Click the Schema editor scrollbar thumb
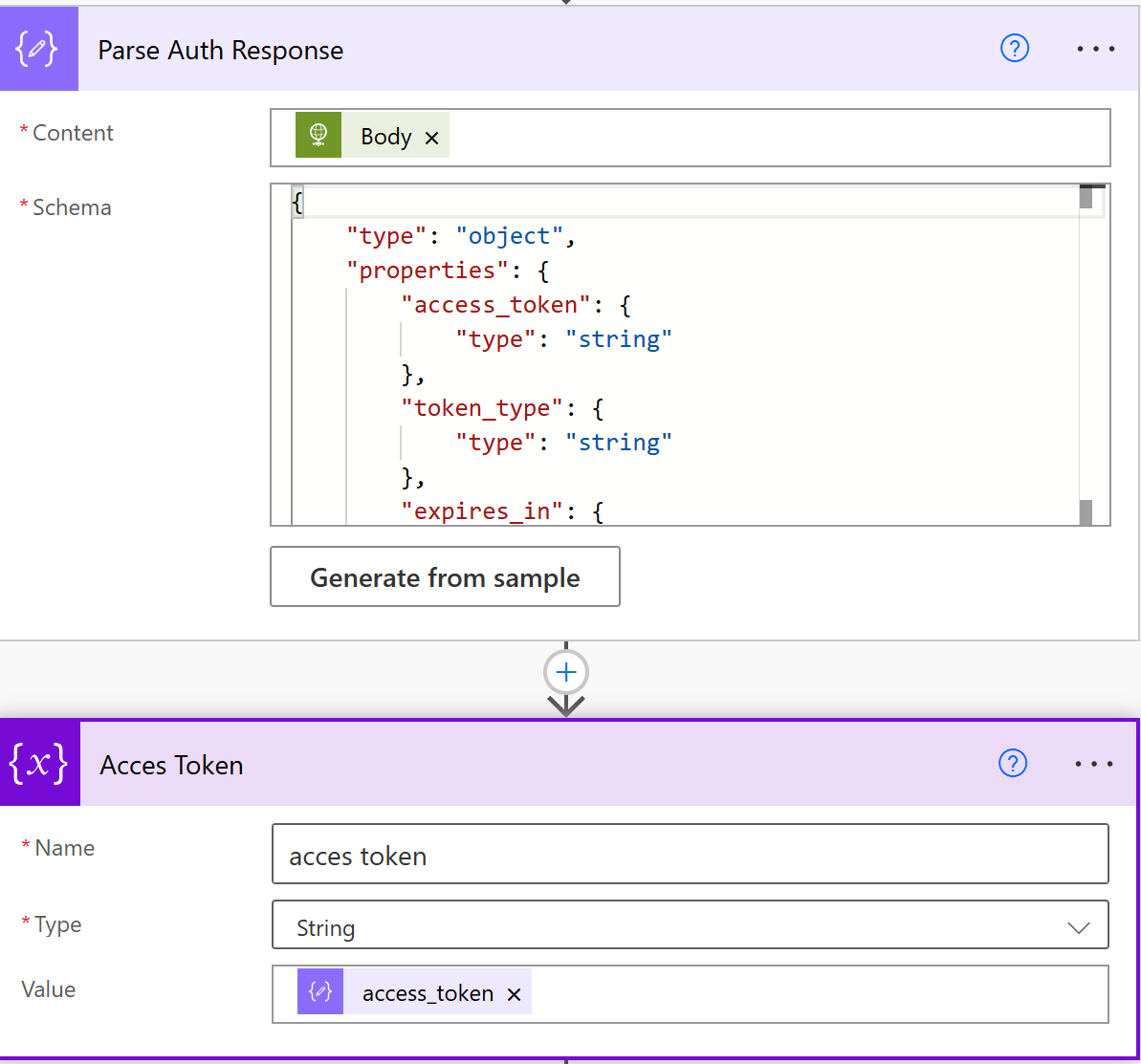The image size is (1141, 1064). point(1086,197)
